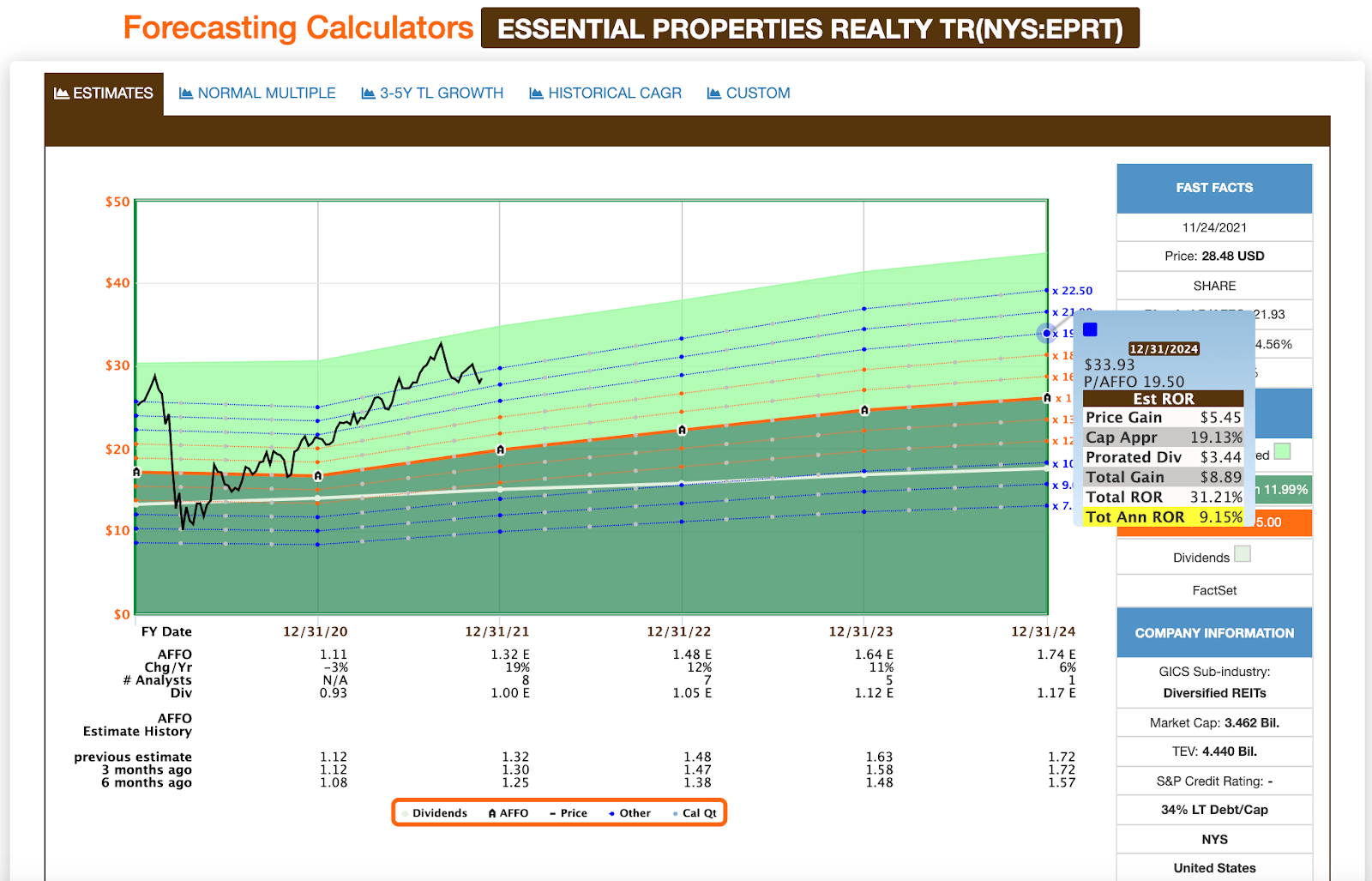Click the 12/31/2024 date badge in the tooltip

click(1164, 349)
